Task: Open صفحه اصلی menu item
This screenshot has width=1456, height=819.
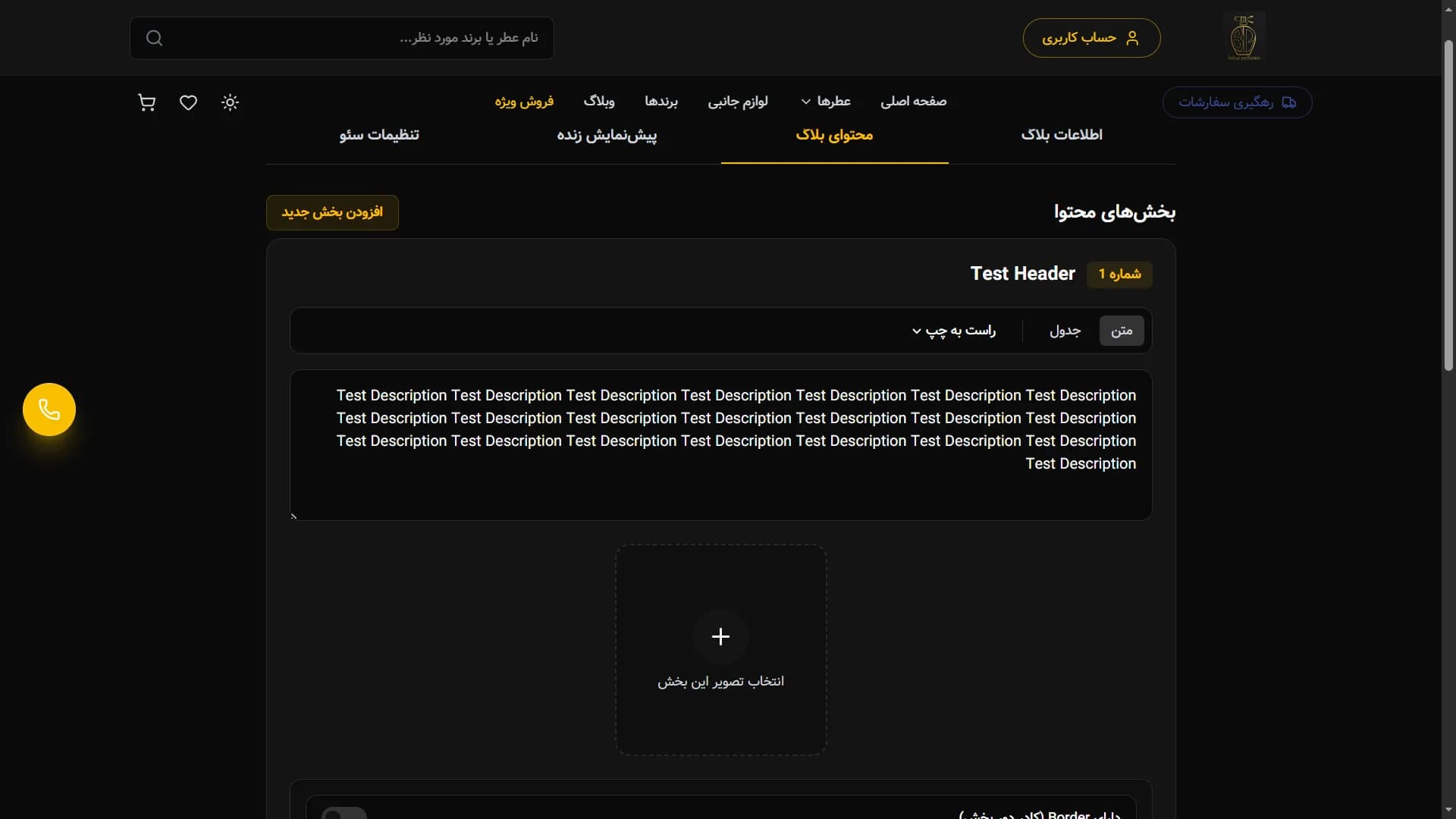Action: tap(913, 102)
